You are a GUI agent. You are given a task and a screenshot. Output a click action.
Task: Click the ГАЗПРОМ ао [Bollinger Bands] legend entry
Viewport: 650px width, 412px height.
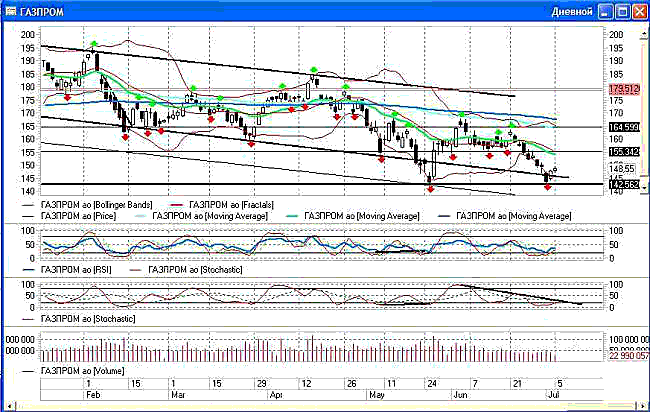[x=88, y=205]
